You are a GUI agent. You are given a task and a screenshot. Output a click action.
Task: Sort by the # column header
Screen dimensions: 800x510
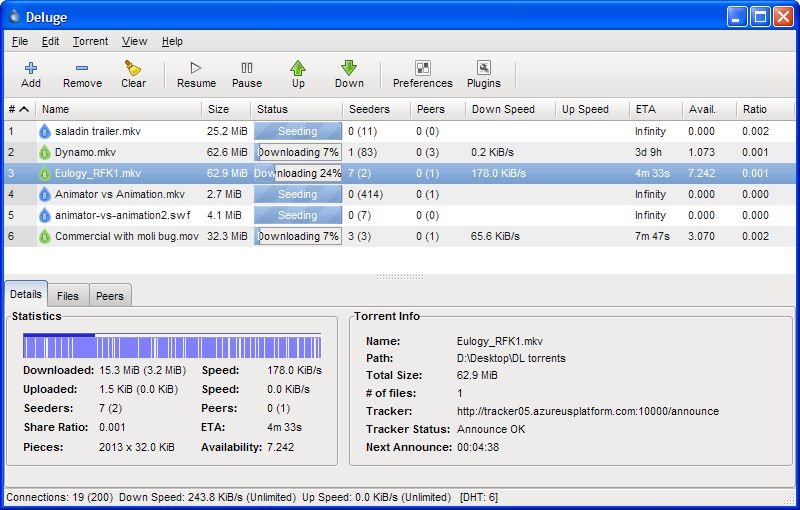(19, 109)
